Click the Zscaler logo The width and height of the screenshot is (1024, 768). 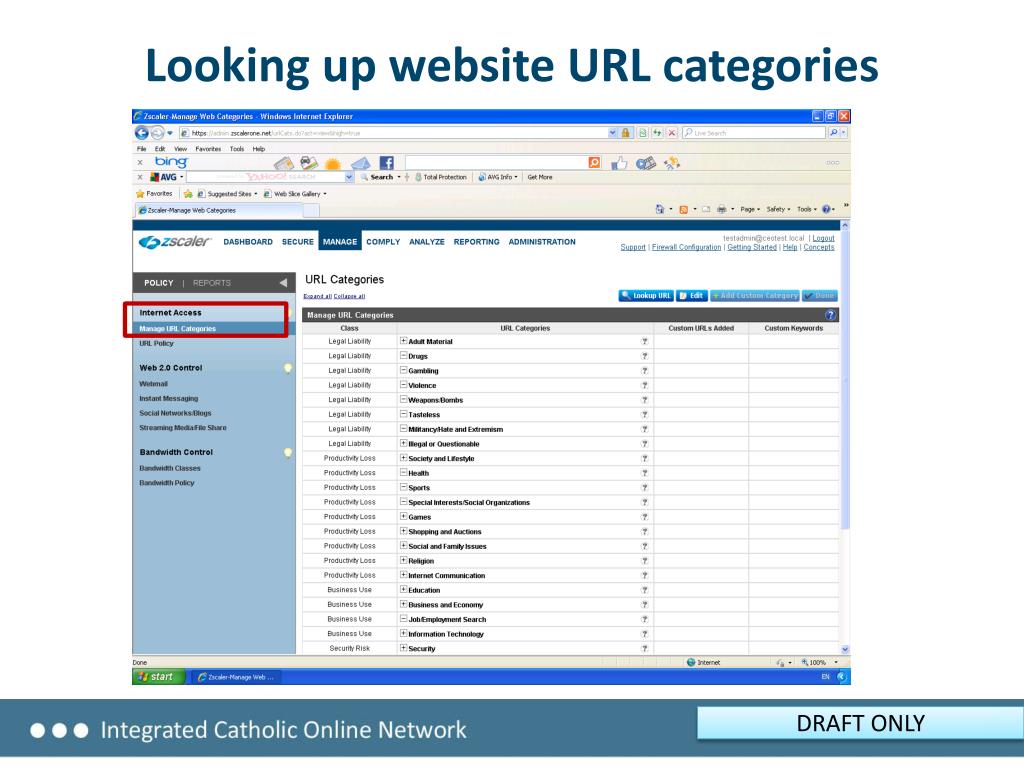click(x=174, y=242)
